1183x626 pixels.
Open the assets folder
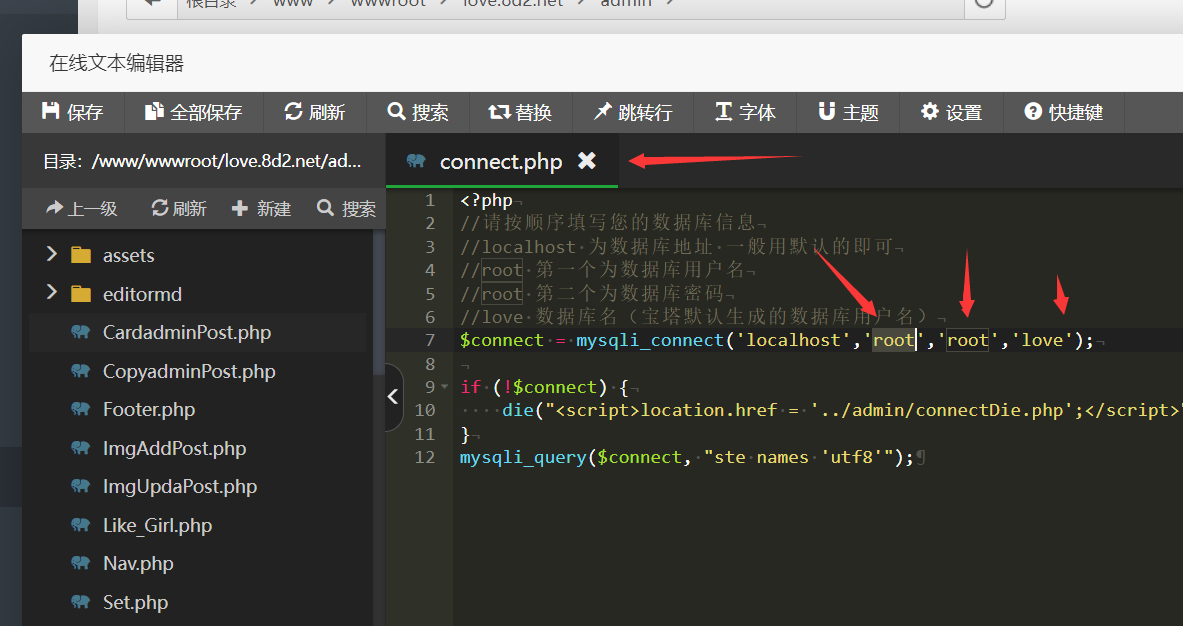[x=128, y=256]
